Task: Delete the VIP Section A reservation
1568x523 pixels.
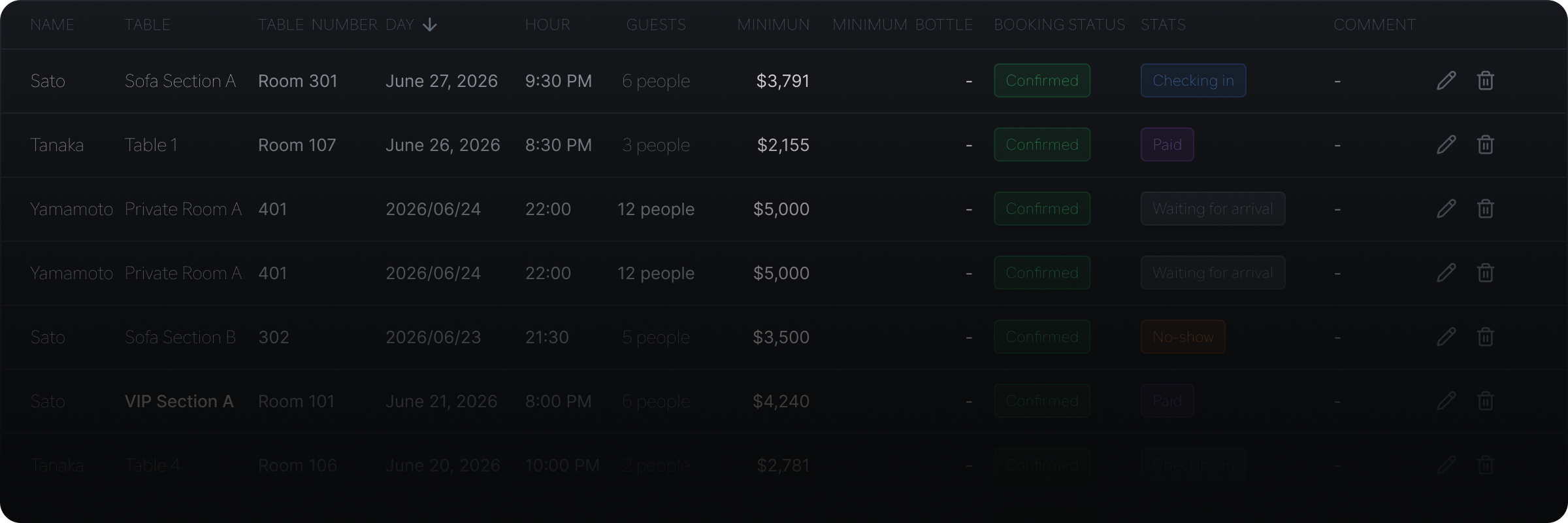Action: [x=1485, y=401]
